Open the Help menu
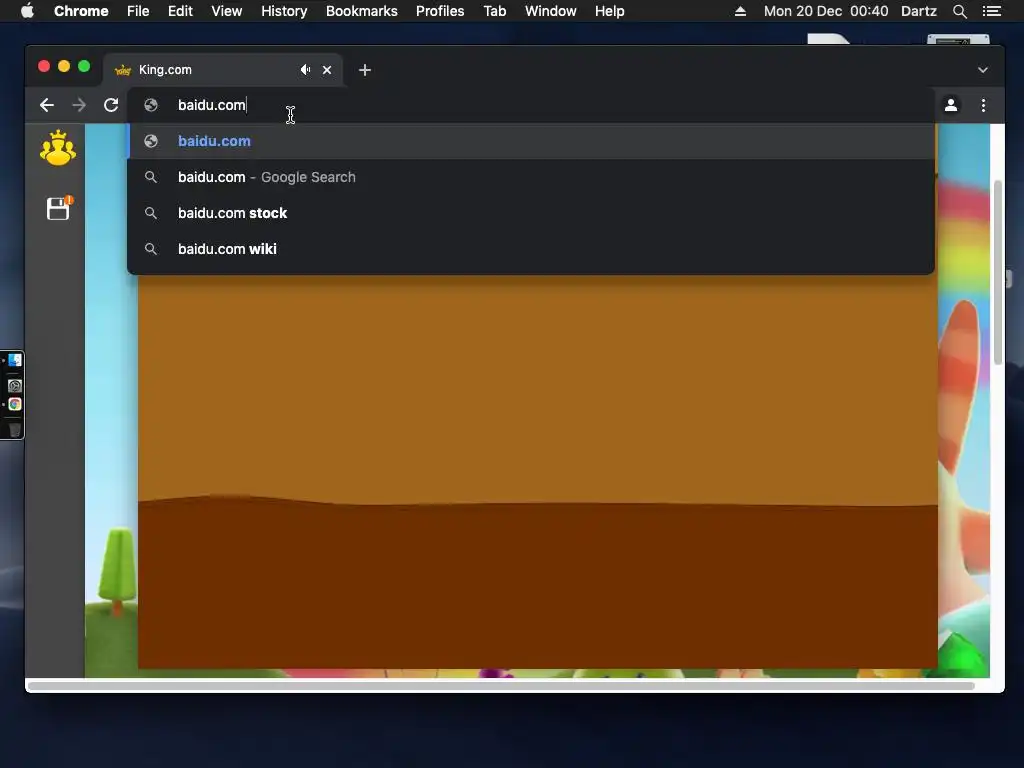Screen dimensions: 1024x768 609,11
